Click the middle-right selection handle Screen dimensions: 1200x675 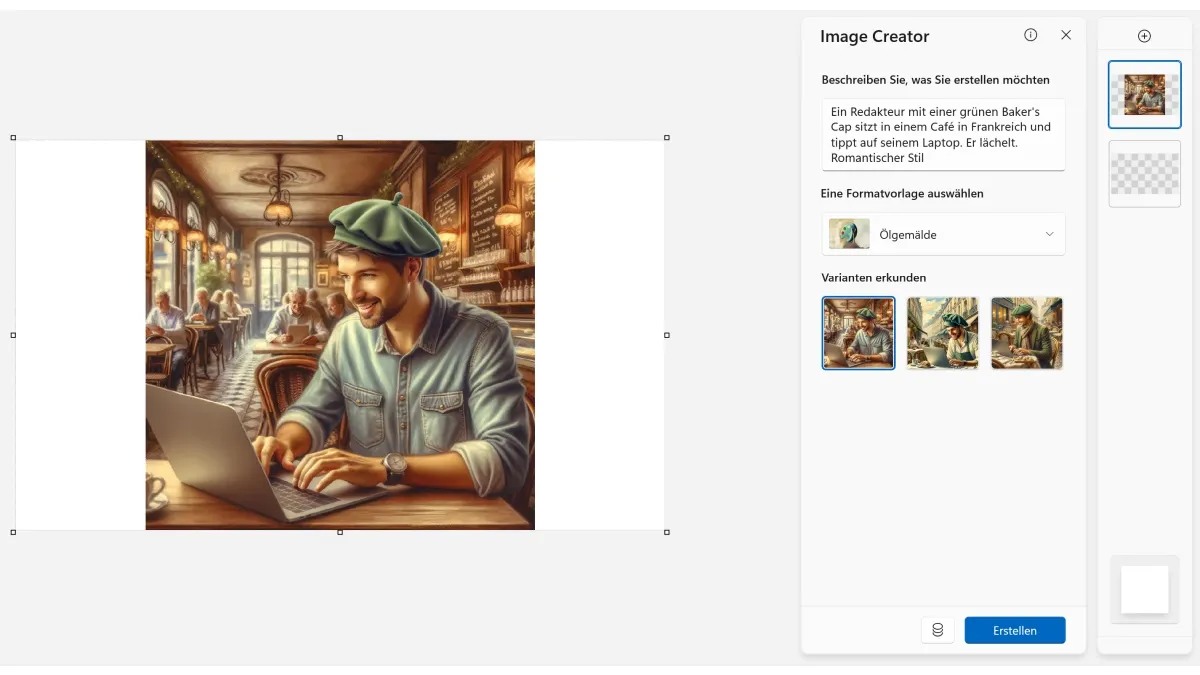pyautogui.click(x=667, y=335)
